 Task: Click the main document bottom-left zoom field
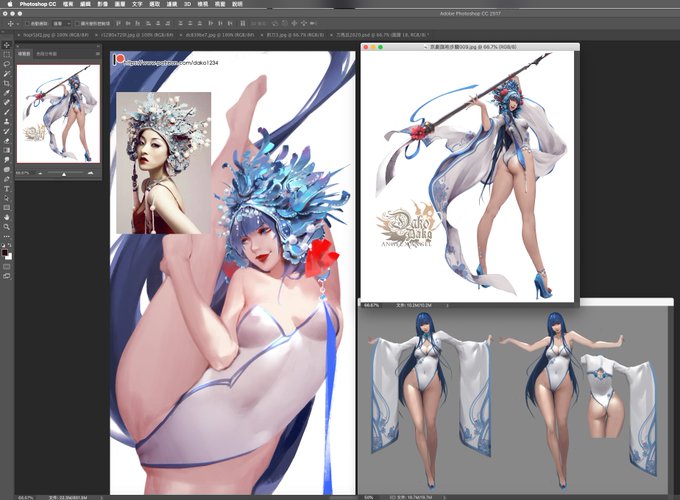tap(26, 497)
